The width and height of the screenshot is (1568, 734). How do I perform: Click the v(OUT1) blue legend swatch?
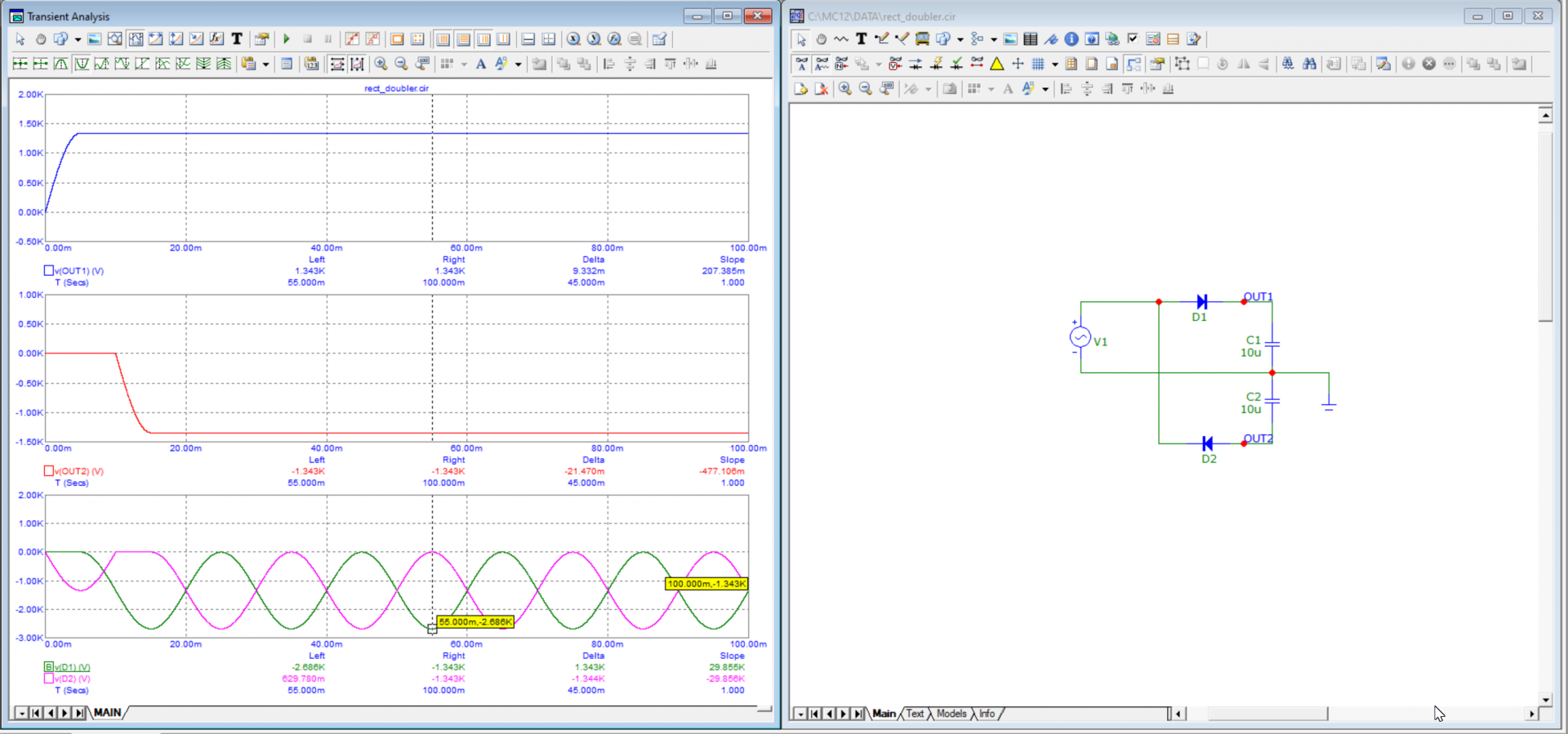[48, 270]
